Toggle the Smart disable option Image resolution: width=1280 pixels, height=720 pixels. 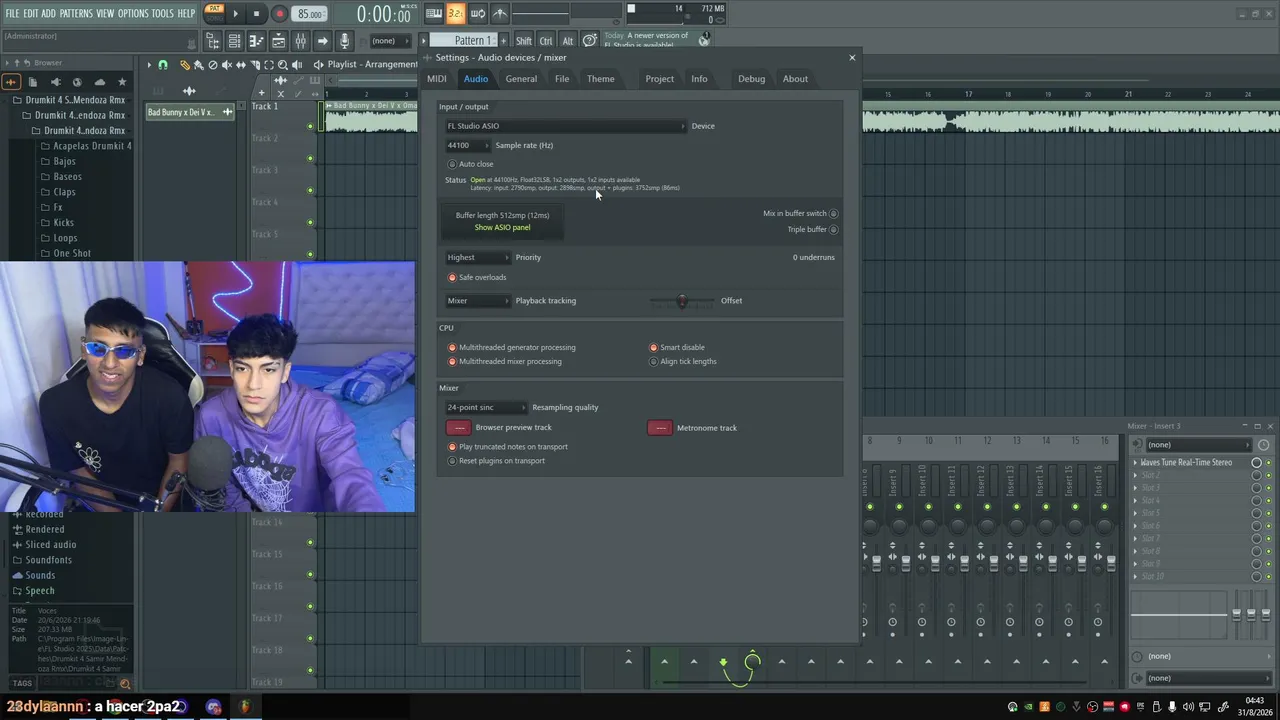pyautogui.click(x=654, y=348)
